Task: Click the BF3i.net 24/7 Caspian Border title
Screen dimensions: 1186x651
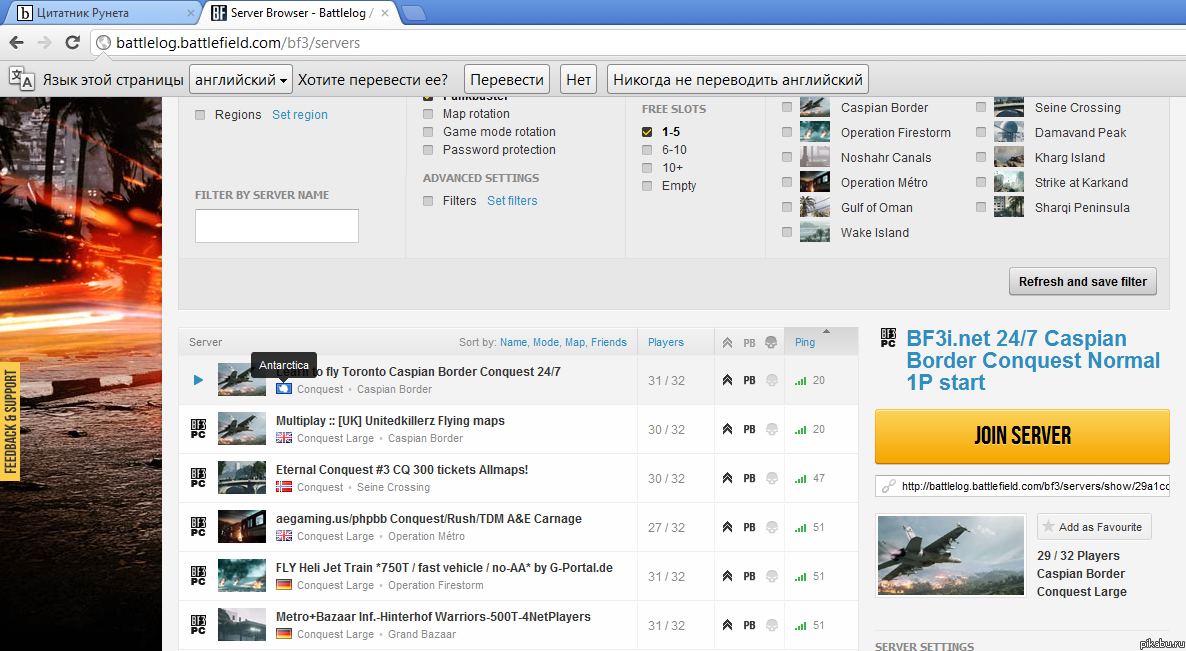Action: [x=1033, y=360]
